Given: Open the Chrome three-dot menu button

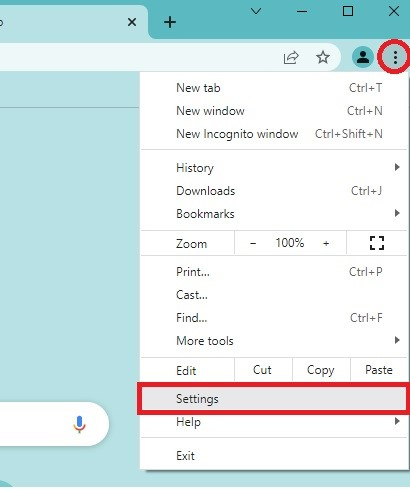Looking at the screenshot, I should tap(395, 57).
